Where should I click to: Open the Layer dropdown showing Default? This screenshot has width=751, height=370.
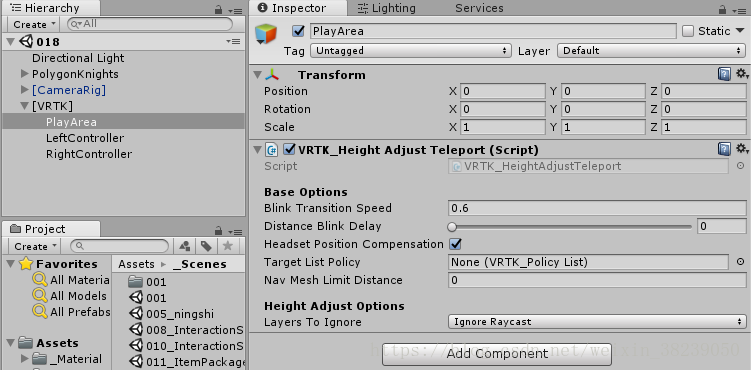(x=651, y=50)
